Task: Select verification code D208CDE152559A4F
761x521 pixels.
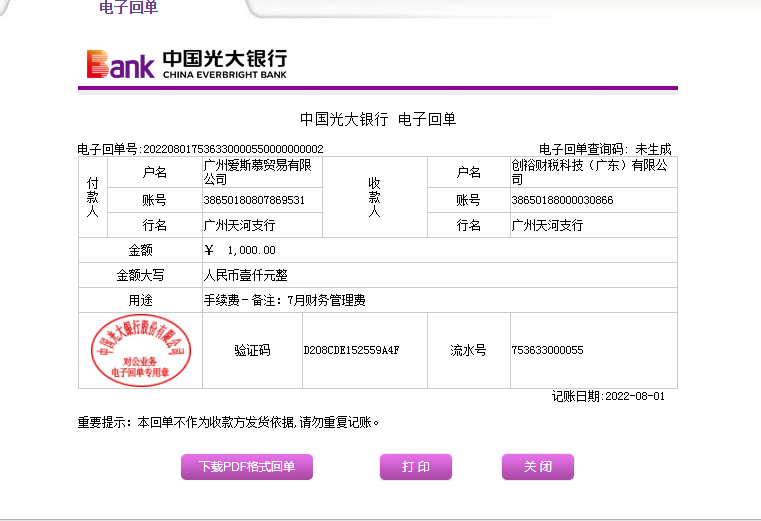Action: click(x=351, y=350)
